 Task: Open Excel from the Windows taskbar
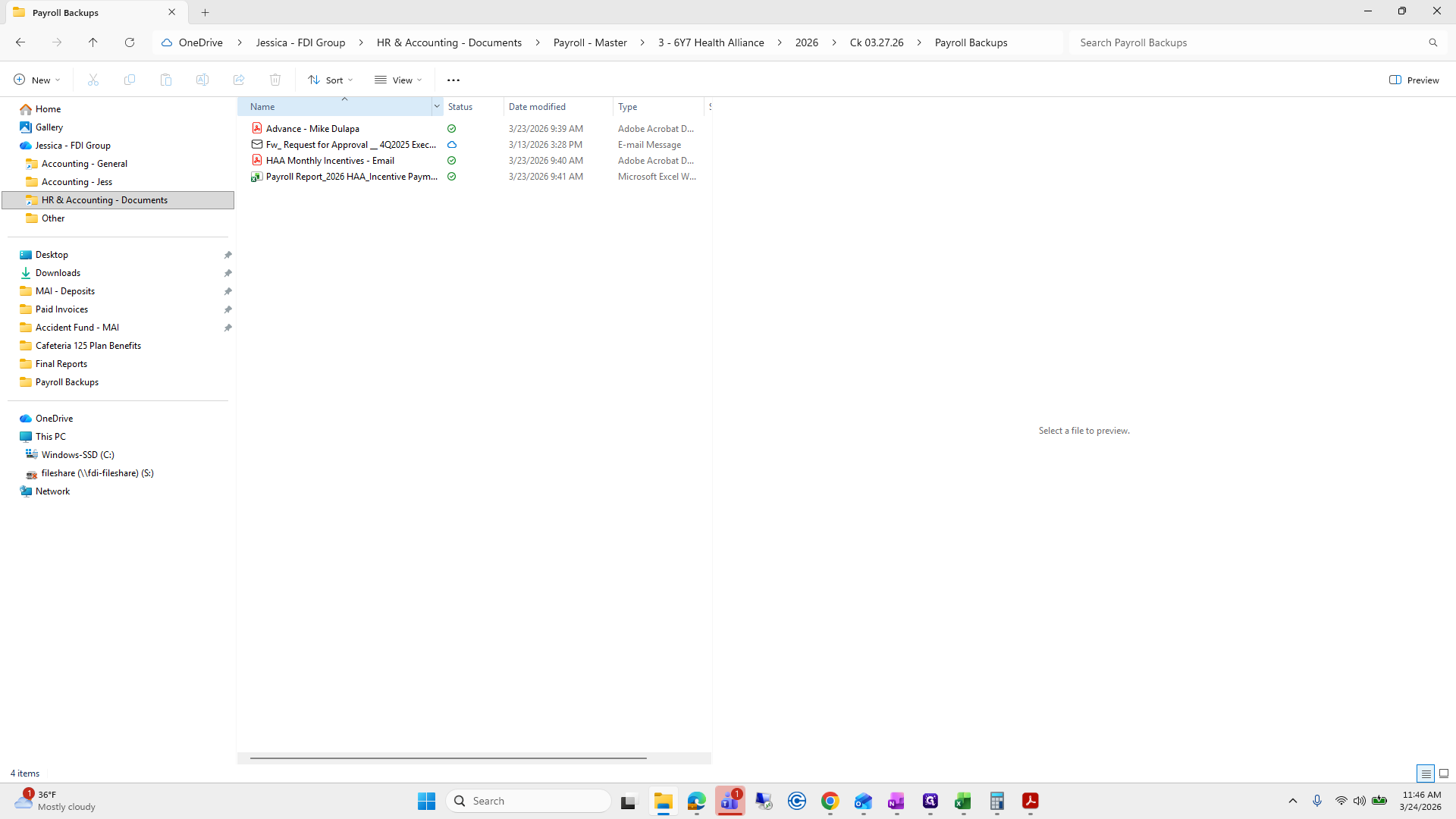(x=963, y=801)
